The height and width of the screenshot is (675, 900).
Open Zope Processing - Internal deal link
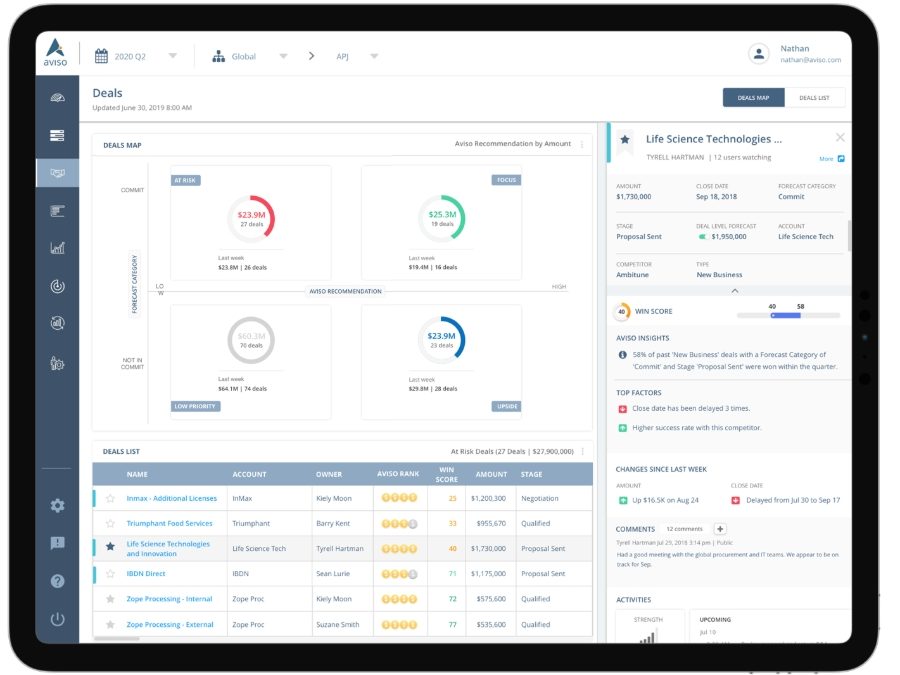point(169,599)
